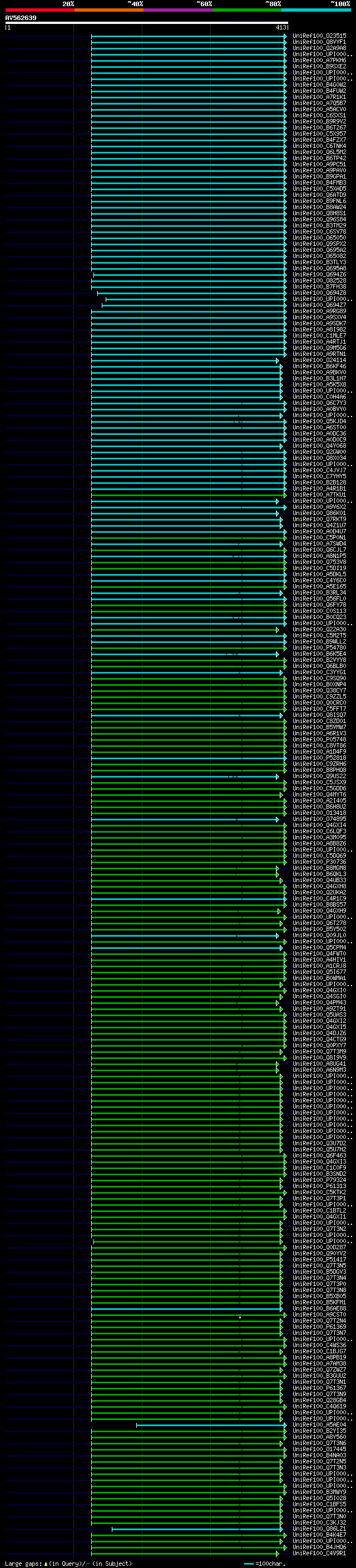Select the AV562639 query name
Screen dimensions: 356x1568
21,18
